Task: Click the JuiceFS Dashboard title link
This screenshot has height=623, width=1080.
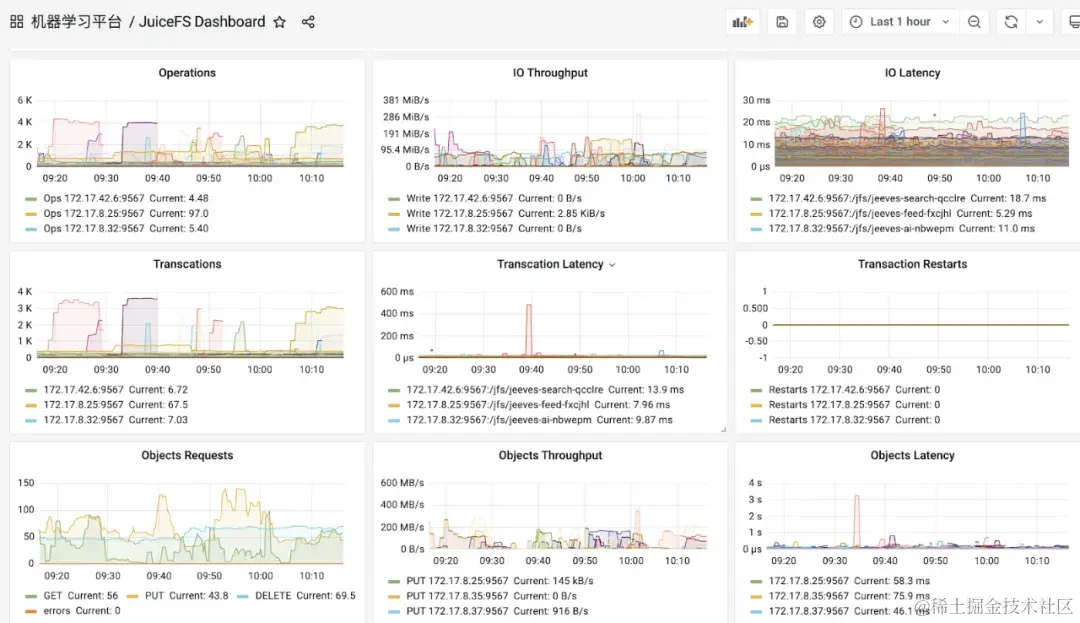Action: click(202, 22)
